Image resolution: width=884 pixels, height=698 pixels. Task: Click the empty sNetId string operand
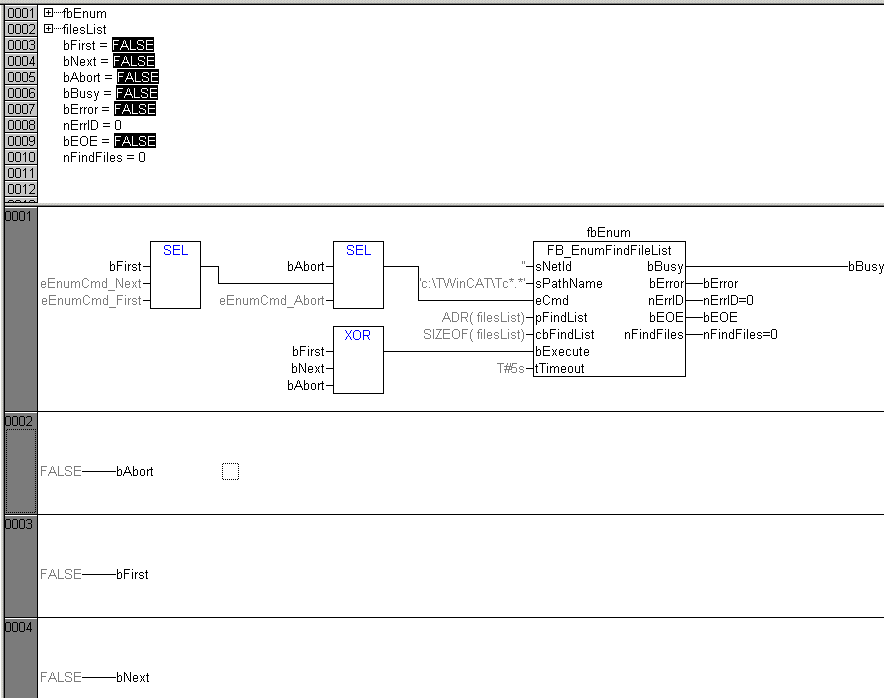523,264
